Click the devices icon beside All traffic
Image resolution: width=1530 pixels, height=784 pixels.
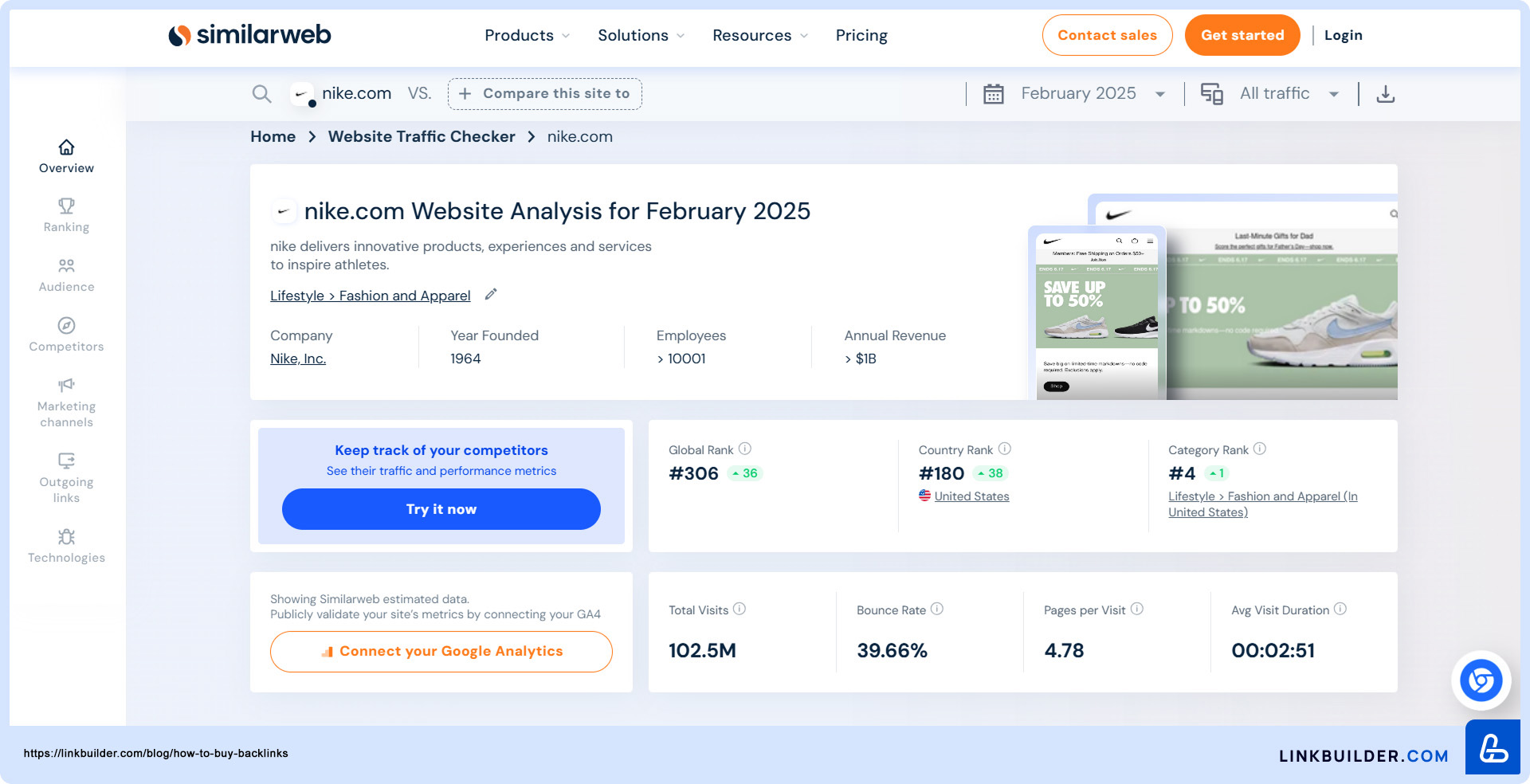(1211, 94)
